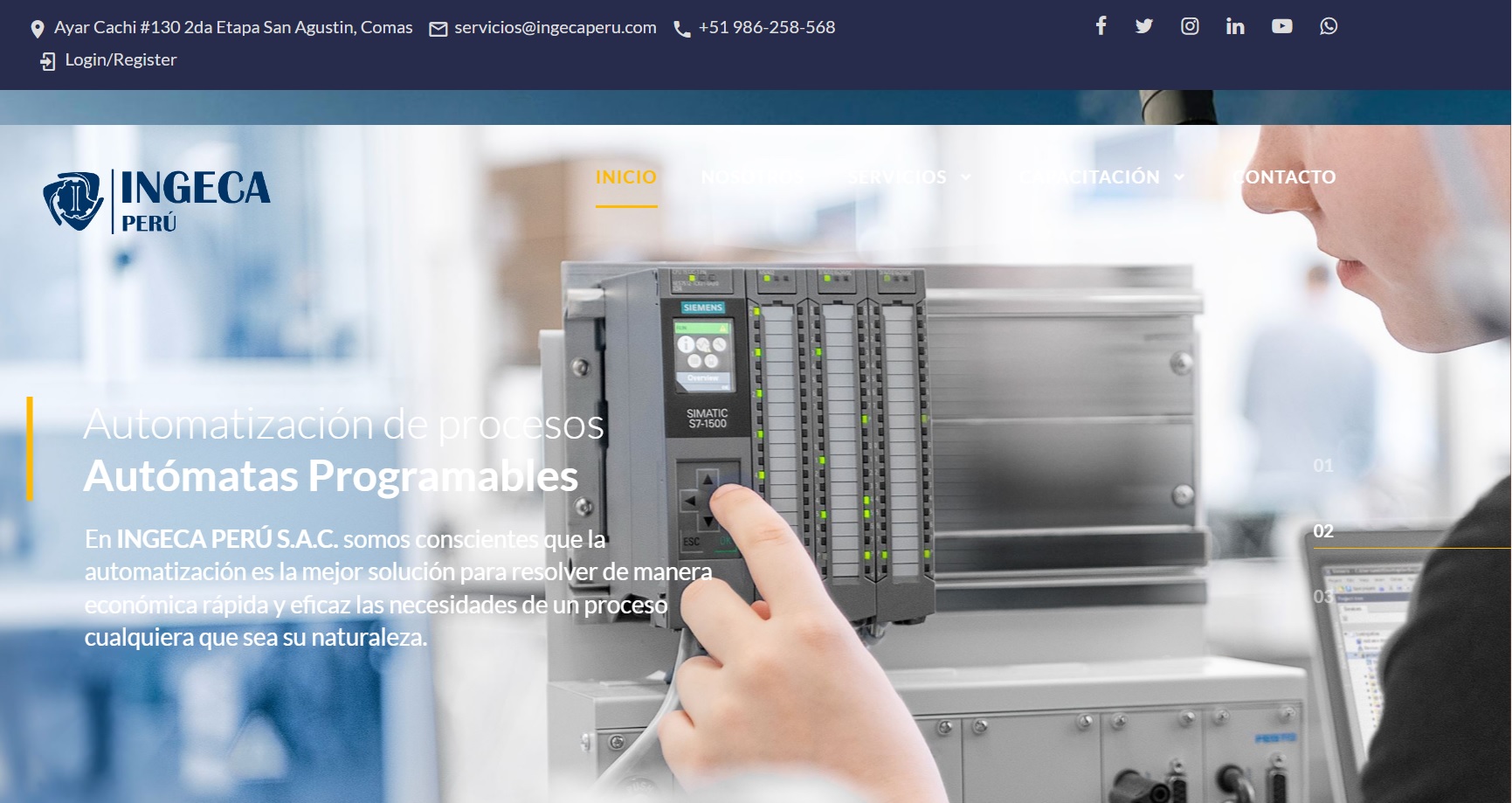Open the Instagram profile icon

click(x=1190, y=26)
